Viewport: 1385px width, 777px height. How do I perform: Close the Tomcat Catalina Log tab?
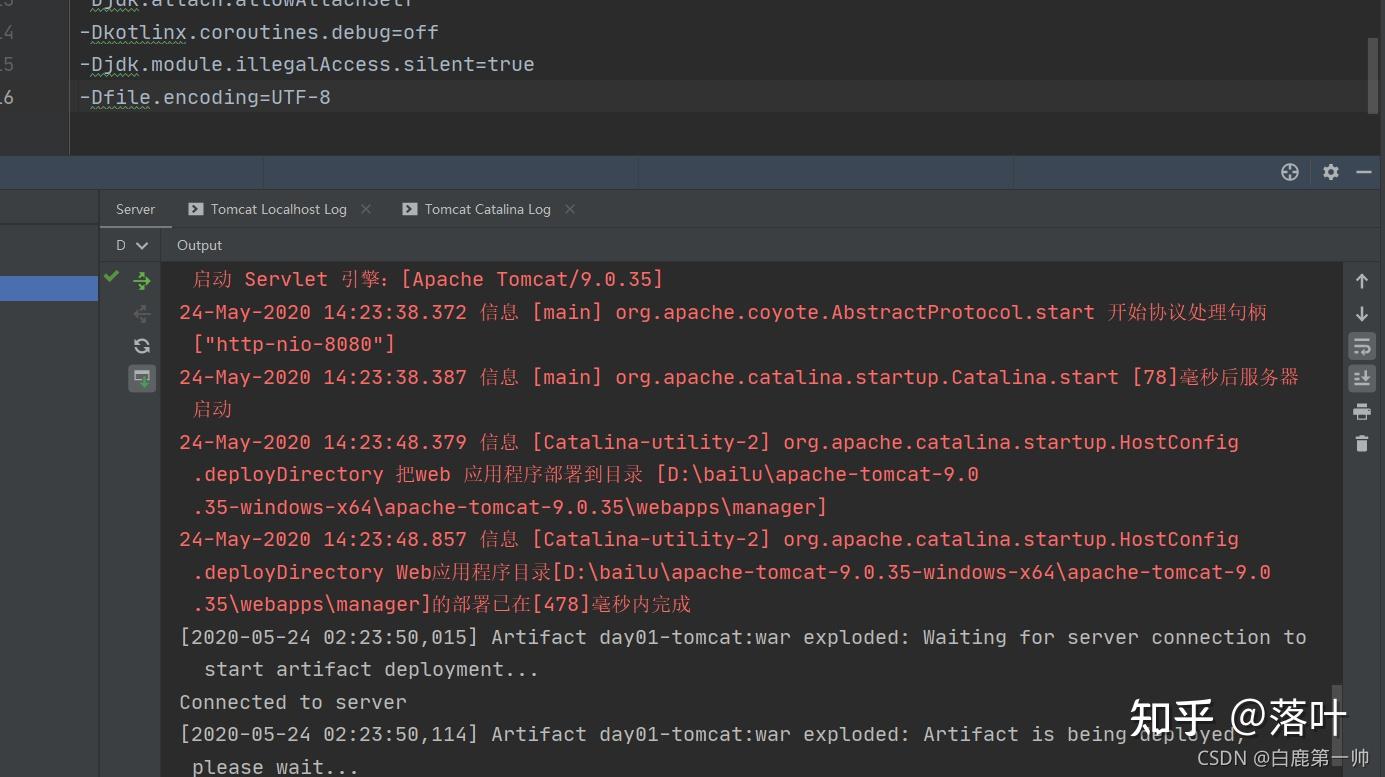569,209
